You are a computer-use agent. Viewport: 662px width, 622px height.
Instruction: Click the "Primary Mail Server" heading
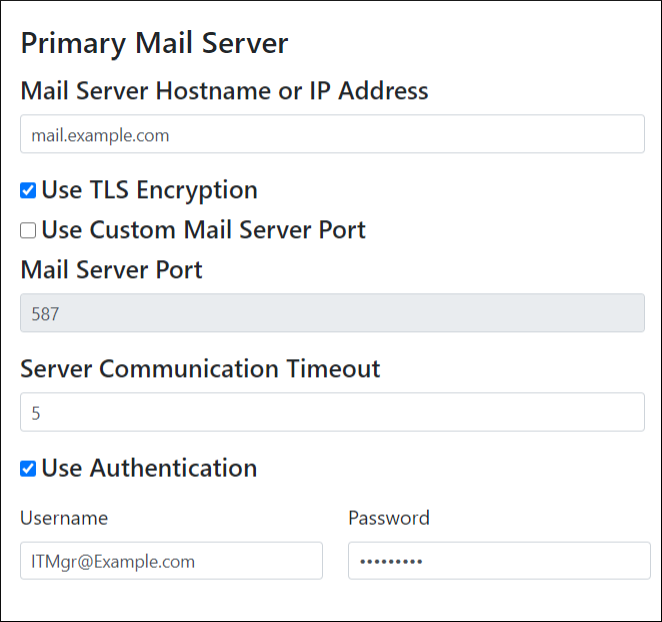(154, 43)
